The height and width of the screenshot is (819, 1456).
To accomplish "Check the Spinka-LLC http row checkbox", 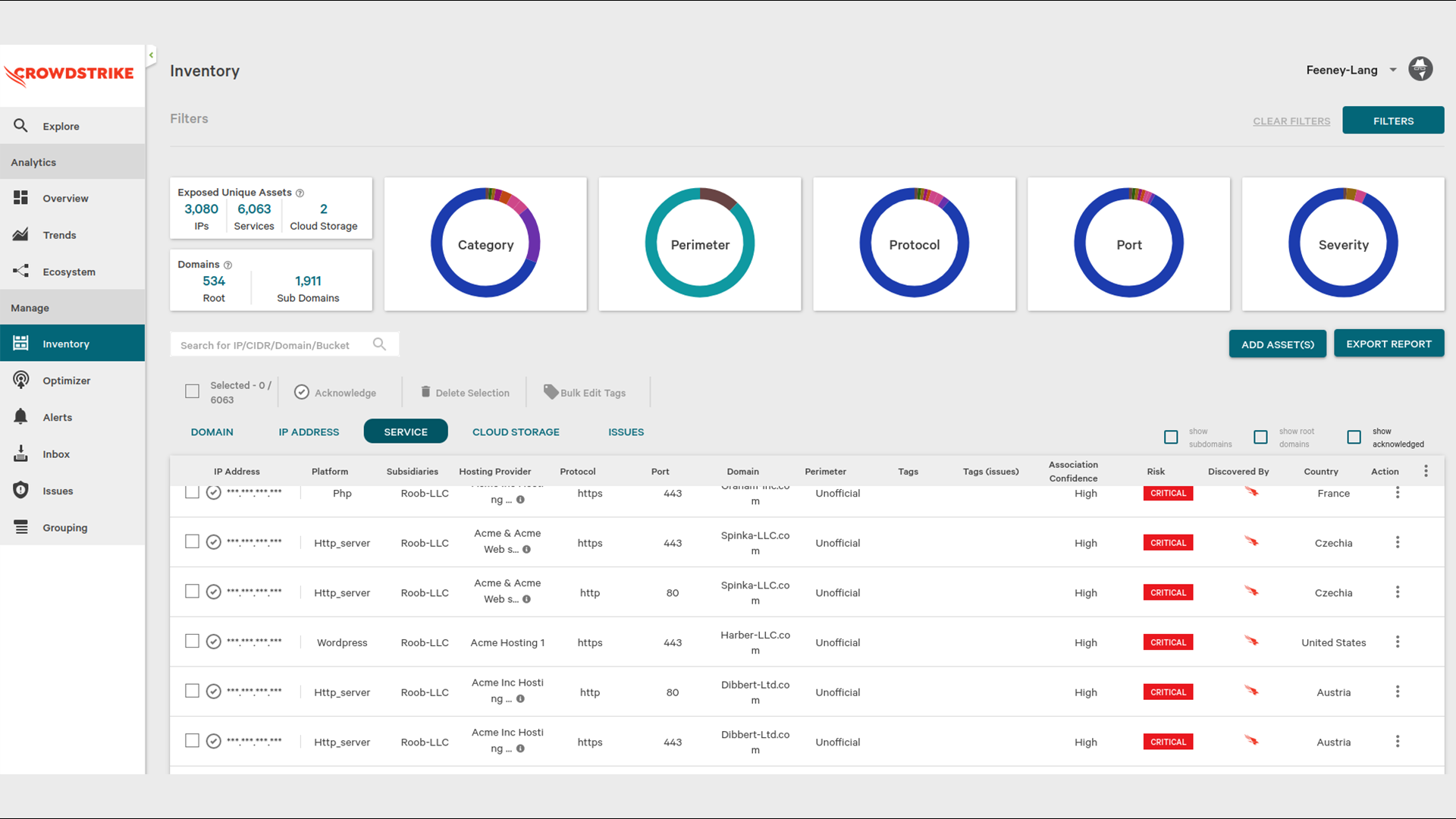I will coord(192,591).
